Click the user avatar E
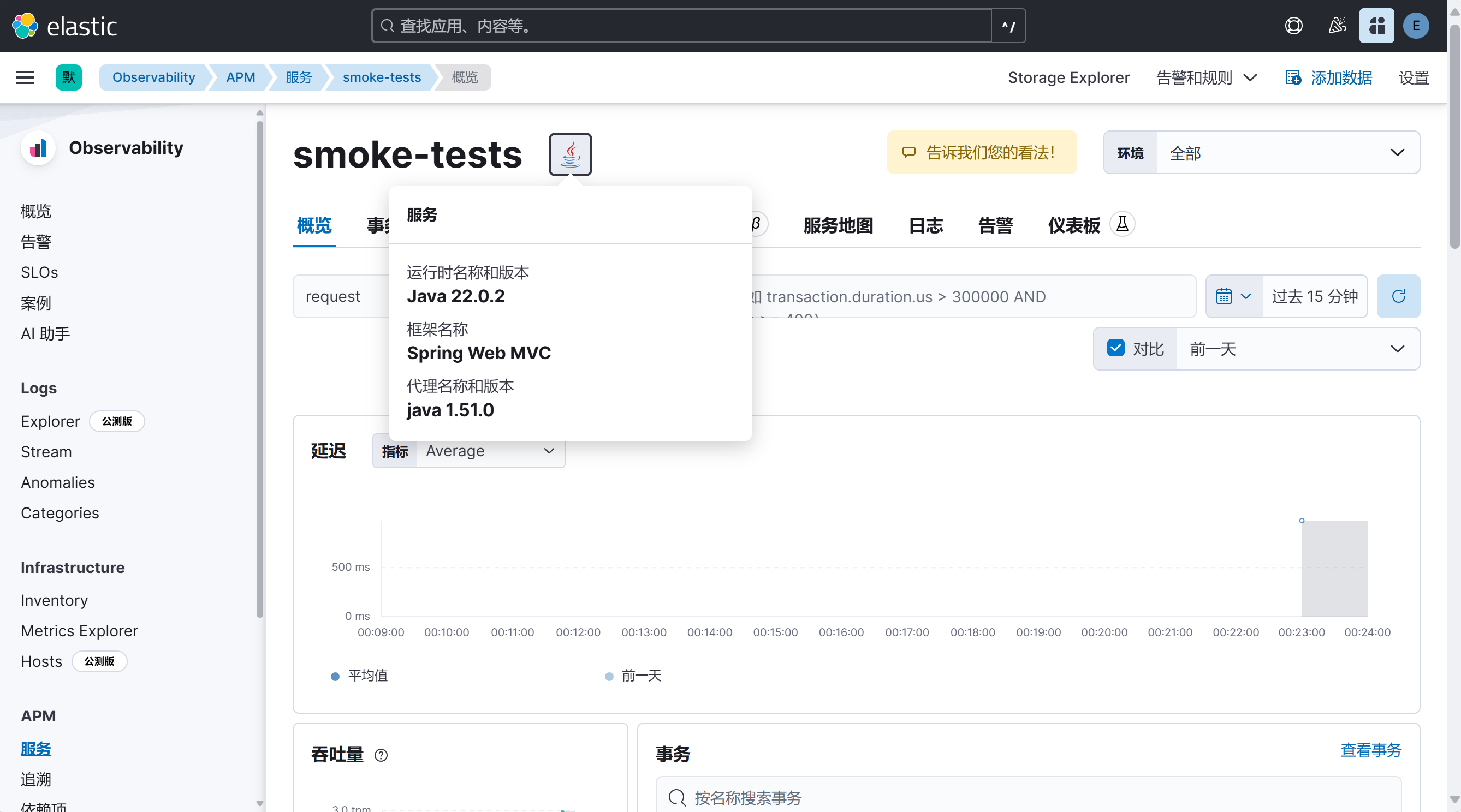The image size is (1461, 812). pyautogui.click(x=1415, y=26)
